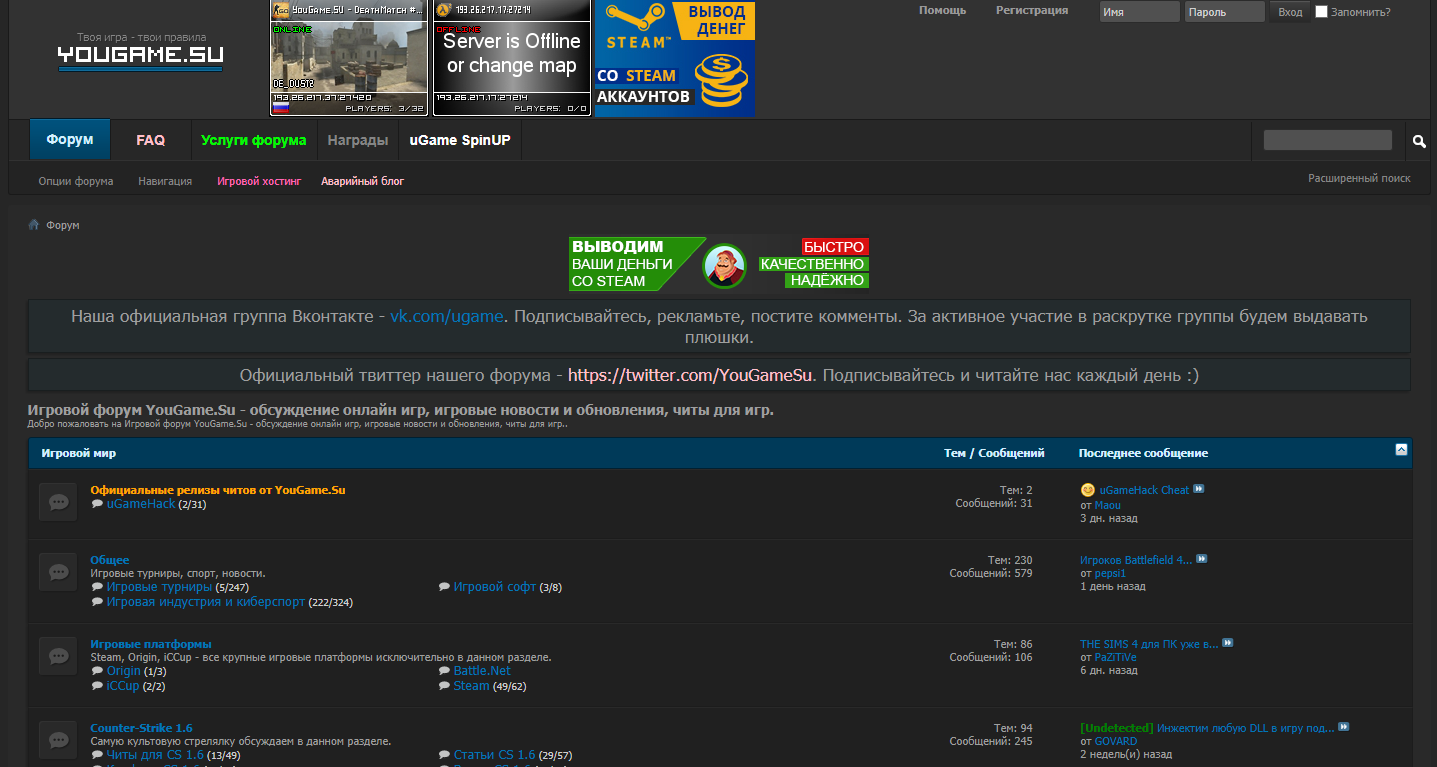
Task: Open the Counter-Strike 1.6 forum
Action: 141,728
